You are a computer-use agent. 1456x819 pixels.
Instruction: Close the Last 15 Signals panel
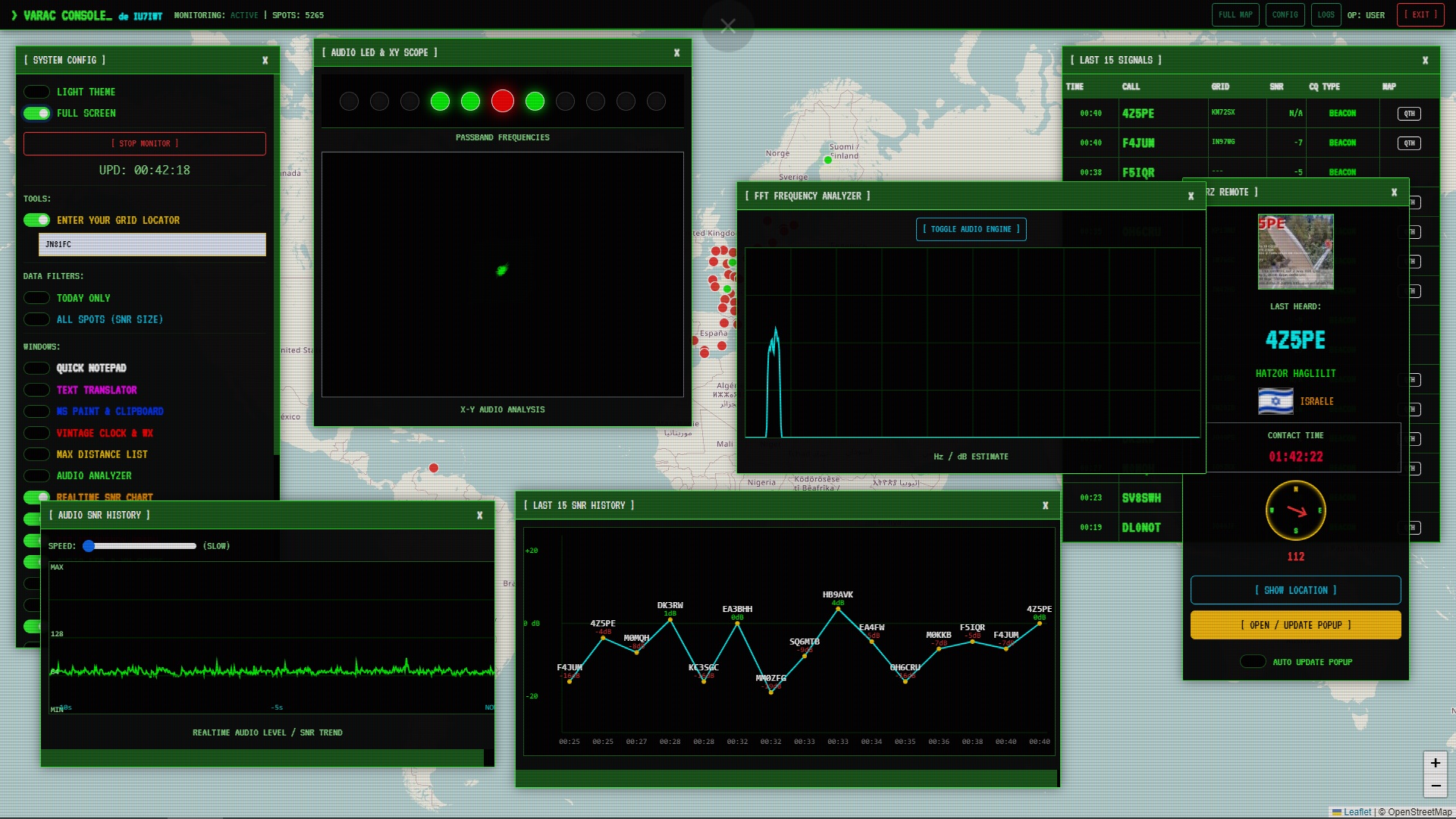point(1425,61)
